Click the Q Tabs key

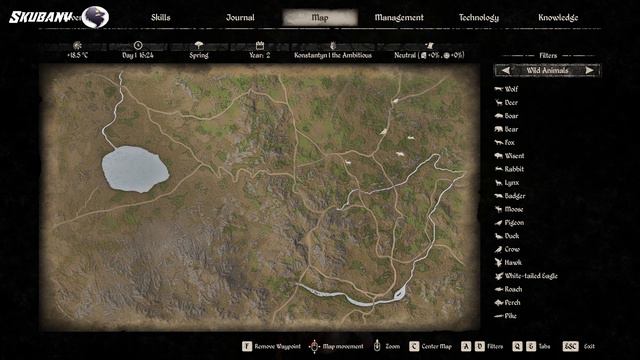517,346
